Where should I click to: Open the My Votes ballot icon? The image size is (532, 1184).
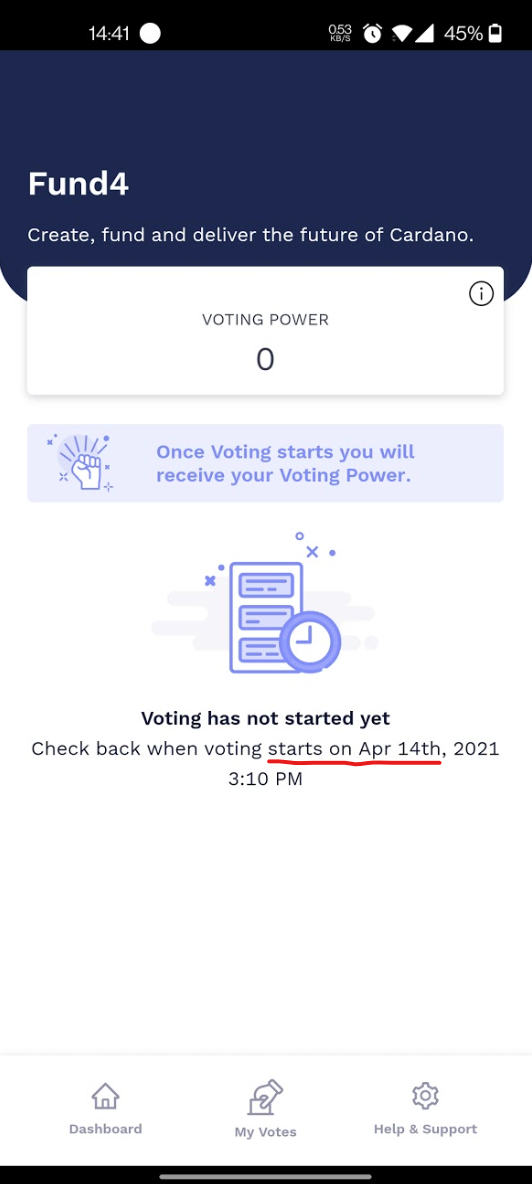[265, 1097]
